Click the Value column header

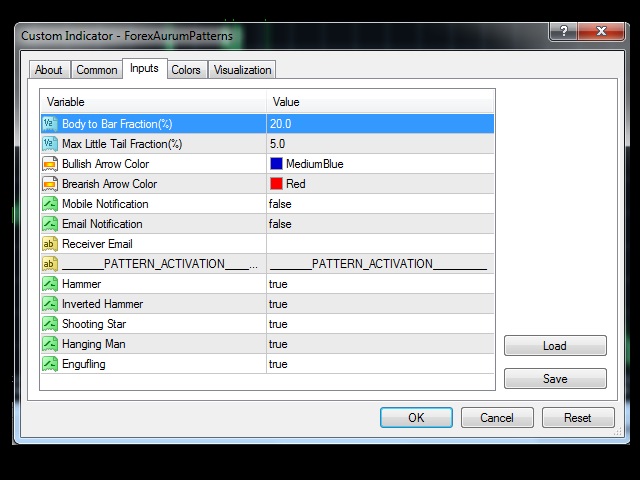click(380, 102)
